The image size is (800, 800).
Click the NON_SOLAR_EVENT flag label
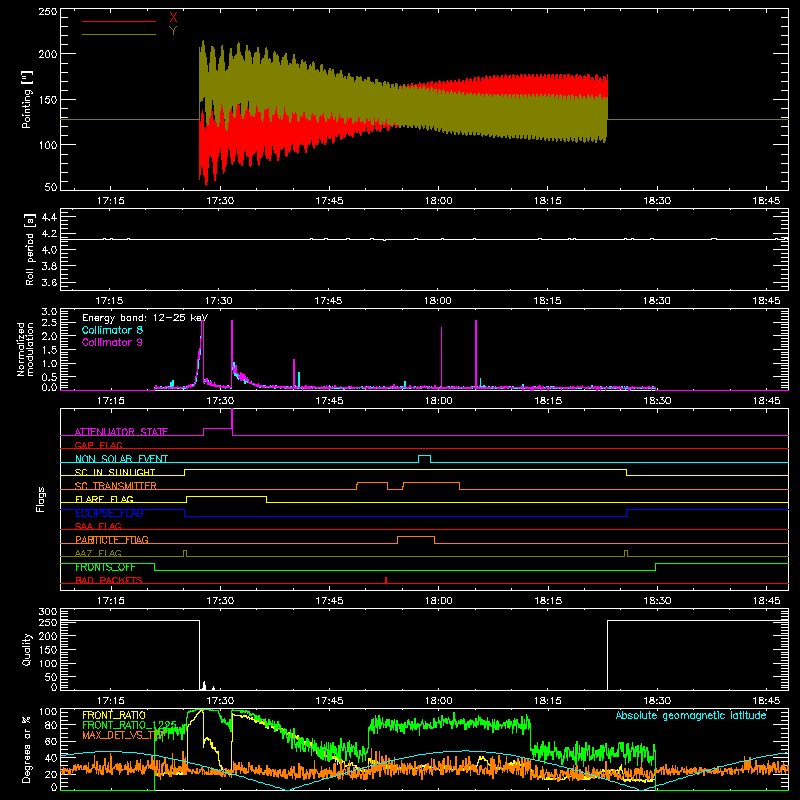pyautogui.click(x=121, y=459)
